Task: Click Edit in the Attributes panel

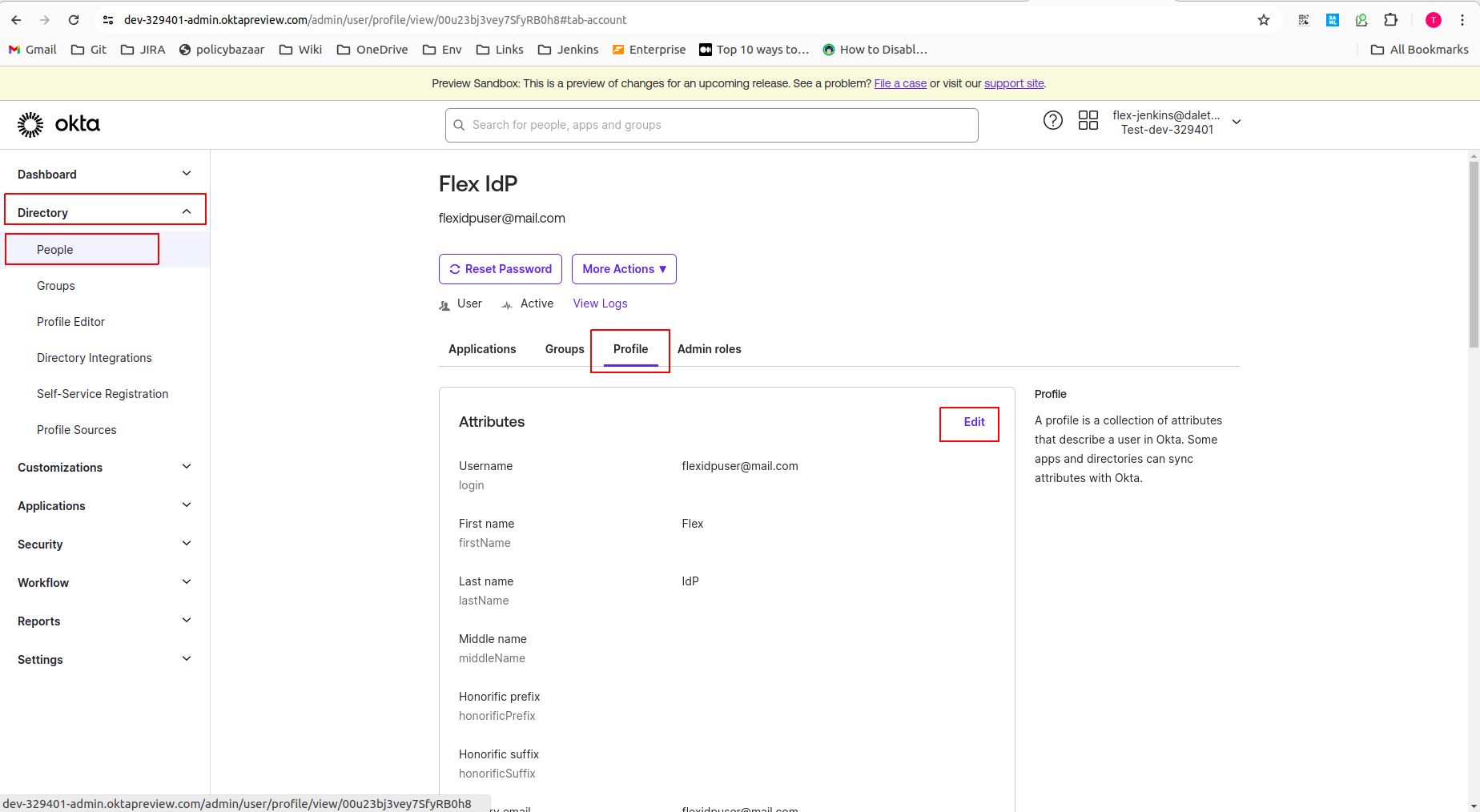Action: point(974,422)
